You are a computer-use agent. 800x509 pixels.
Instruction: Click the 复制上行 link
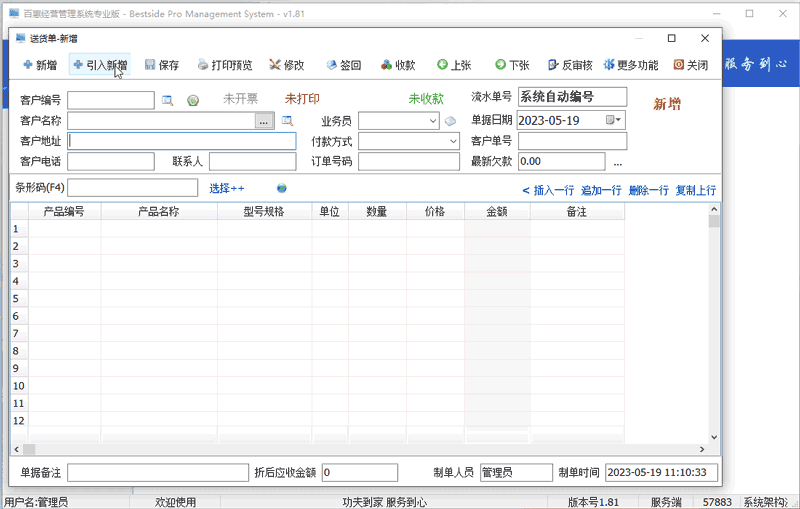pyautogui.click(x=696, y=190)
